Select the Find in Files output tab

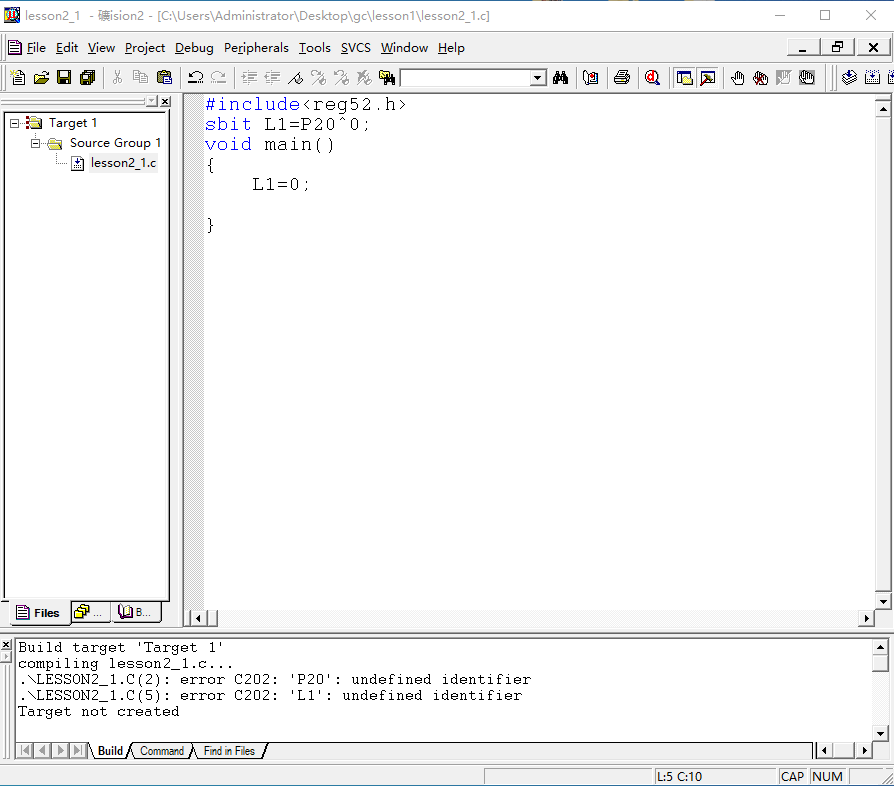click(229, 751)
